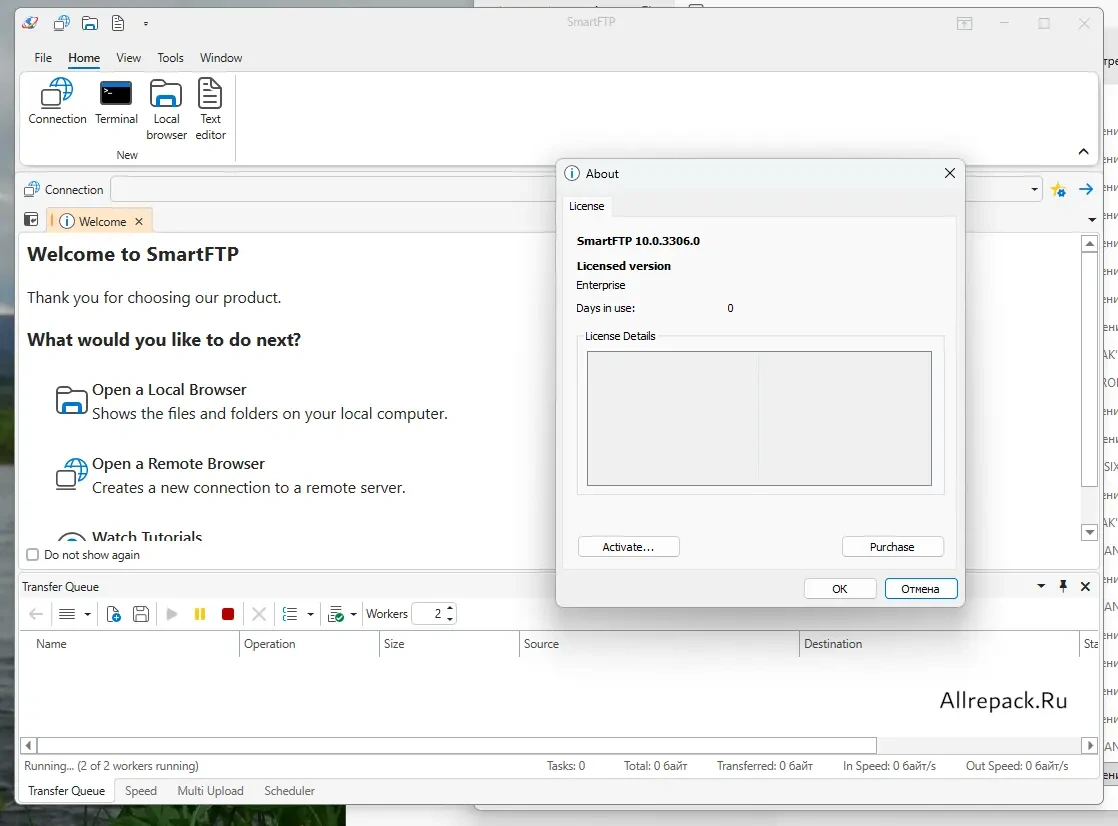Select the Welcome tab

coord(99,221)
